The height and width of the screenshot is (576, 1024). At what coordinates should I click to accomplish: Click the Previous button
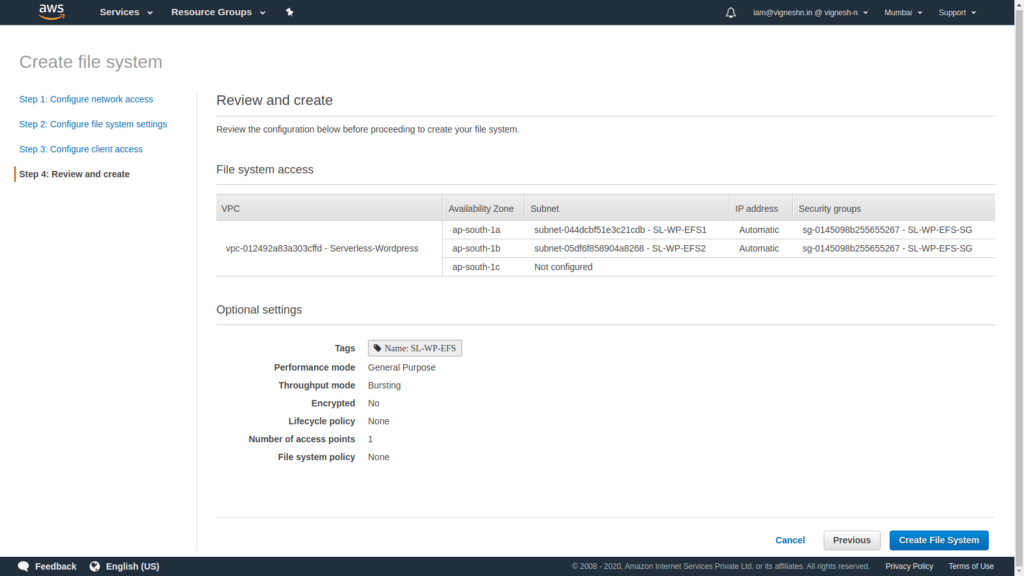pos(852,540)
